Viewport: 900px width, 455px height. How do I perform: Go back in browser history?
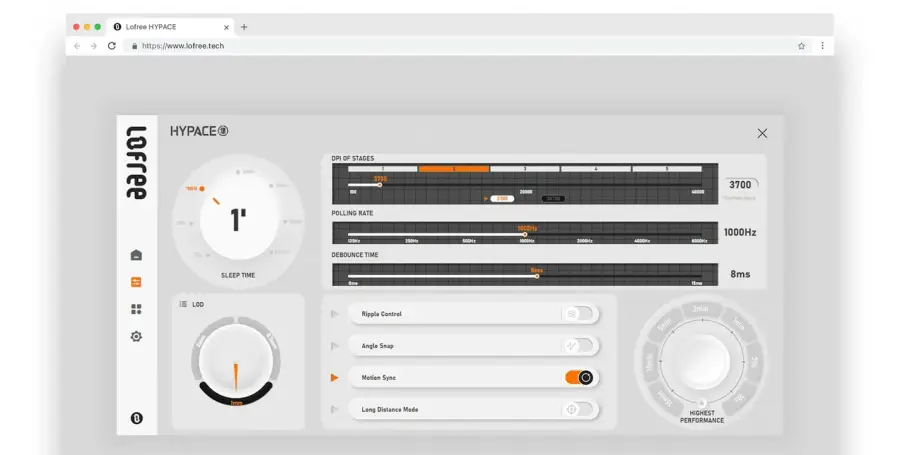click(77, 46)
